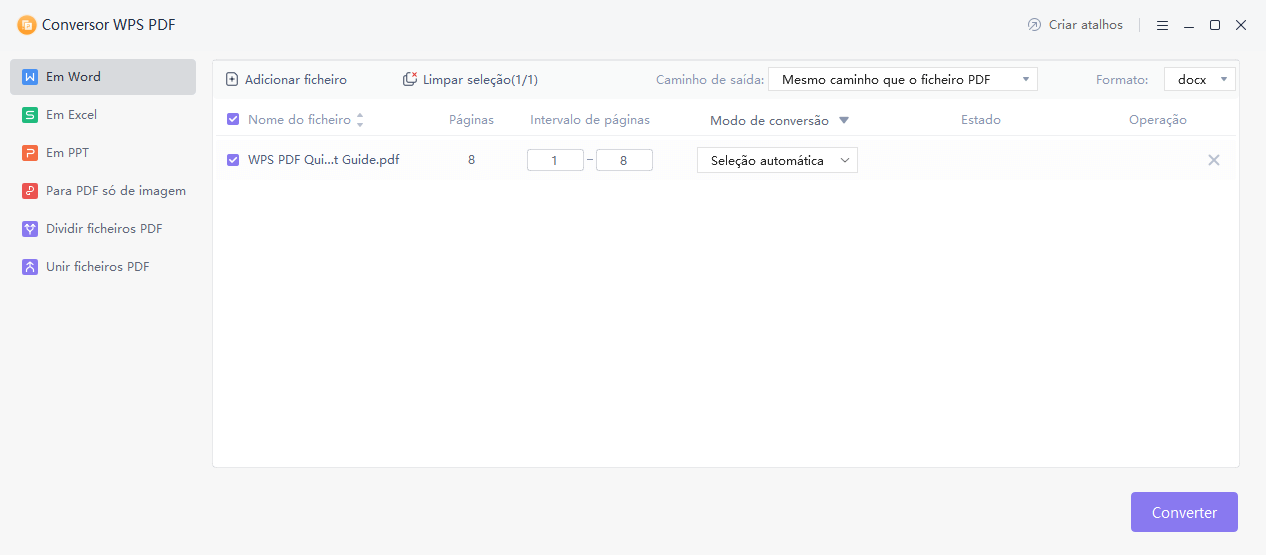
Task: Open the output path dropdown
Action: coord(903,79)
